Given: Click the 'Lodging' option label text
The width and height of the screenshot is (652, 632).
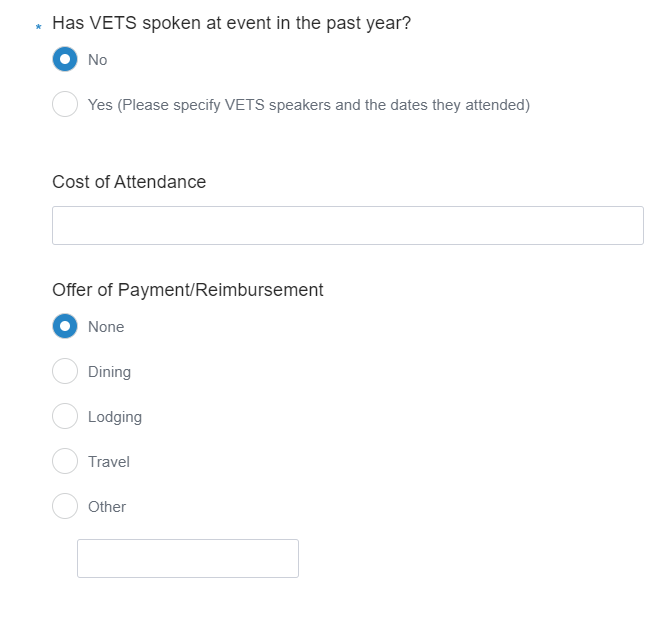Looking at the screenshot, I should pos(115,417).
